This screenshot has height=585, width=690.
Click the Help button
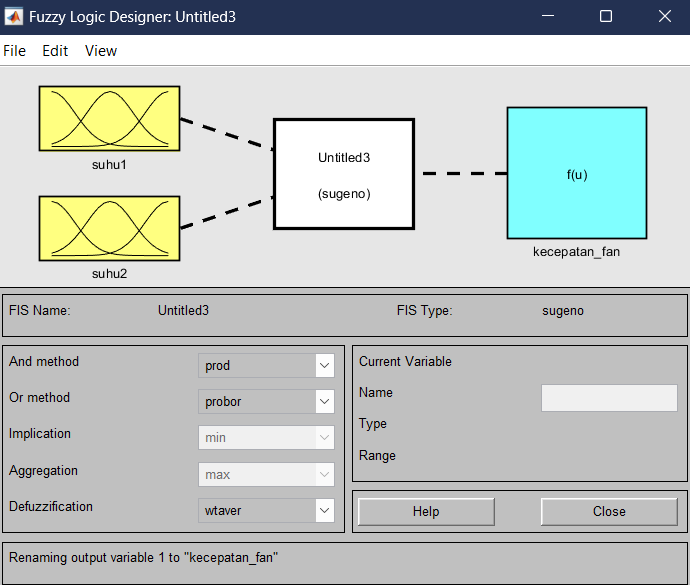pyautogui.click(x=426, y=511)
